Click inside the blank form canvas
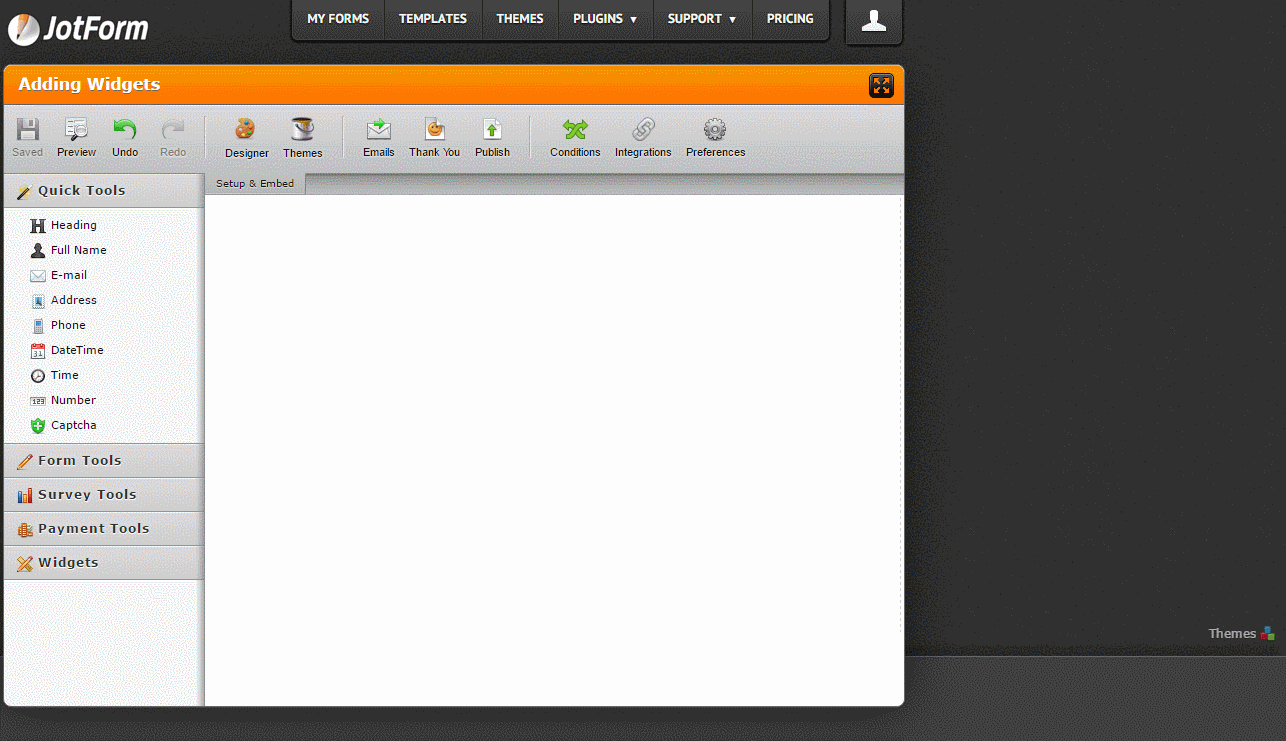Screen dimensions: 1286x741 tap(553, 450)
